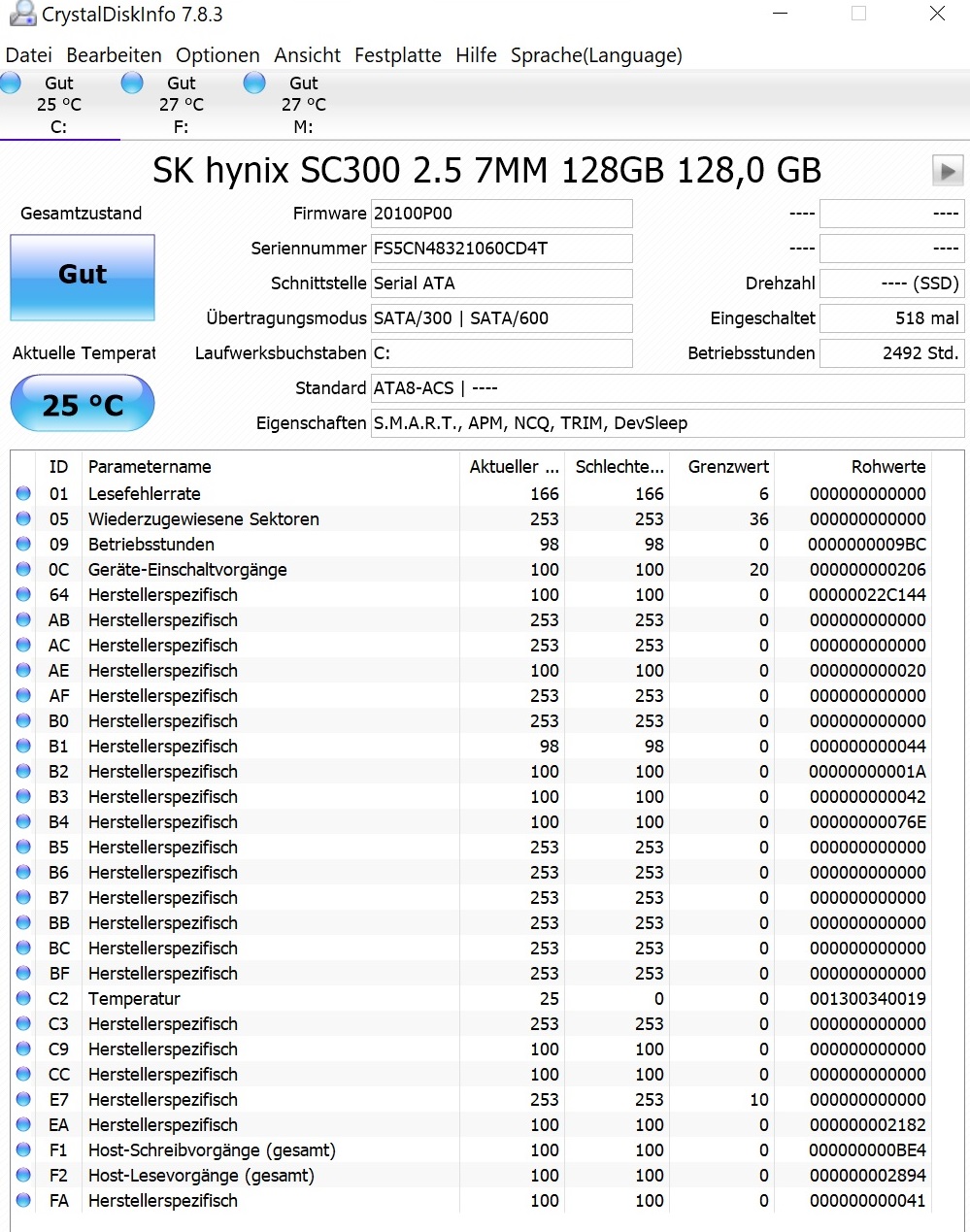
Task: Click raw value 00000022C144
Action: coord(868,595)
